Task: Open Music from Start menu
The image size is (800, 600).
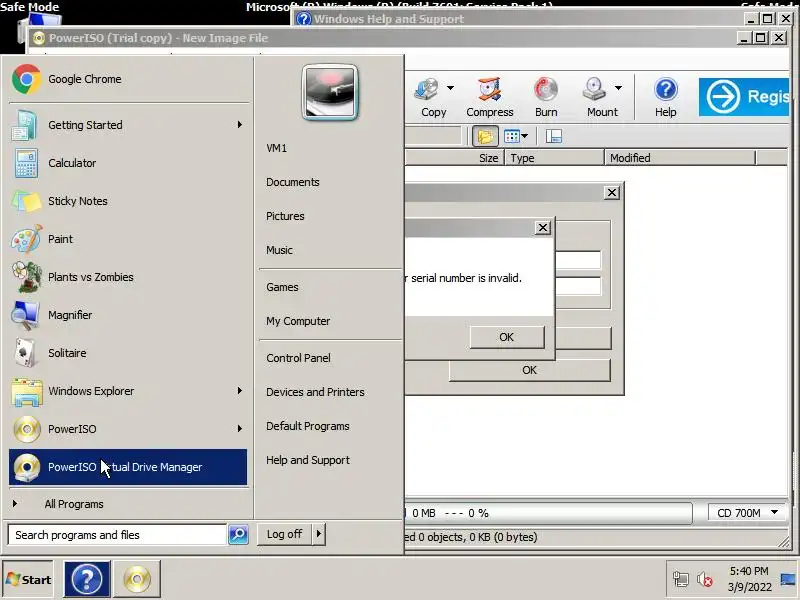Action: click(x=280, y=250)
